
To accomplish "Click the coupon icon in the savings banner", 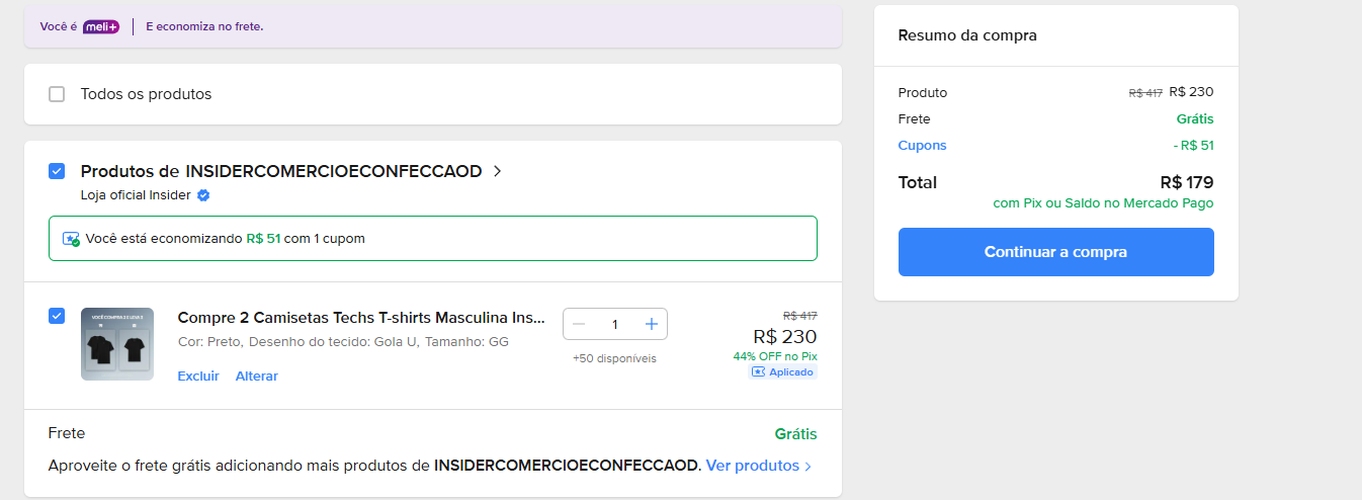I will [71, 239].
